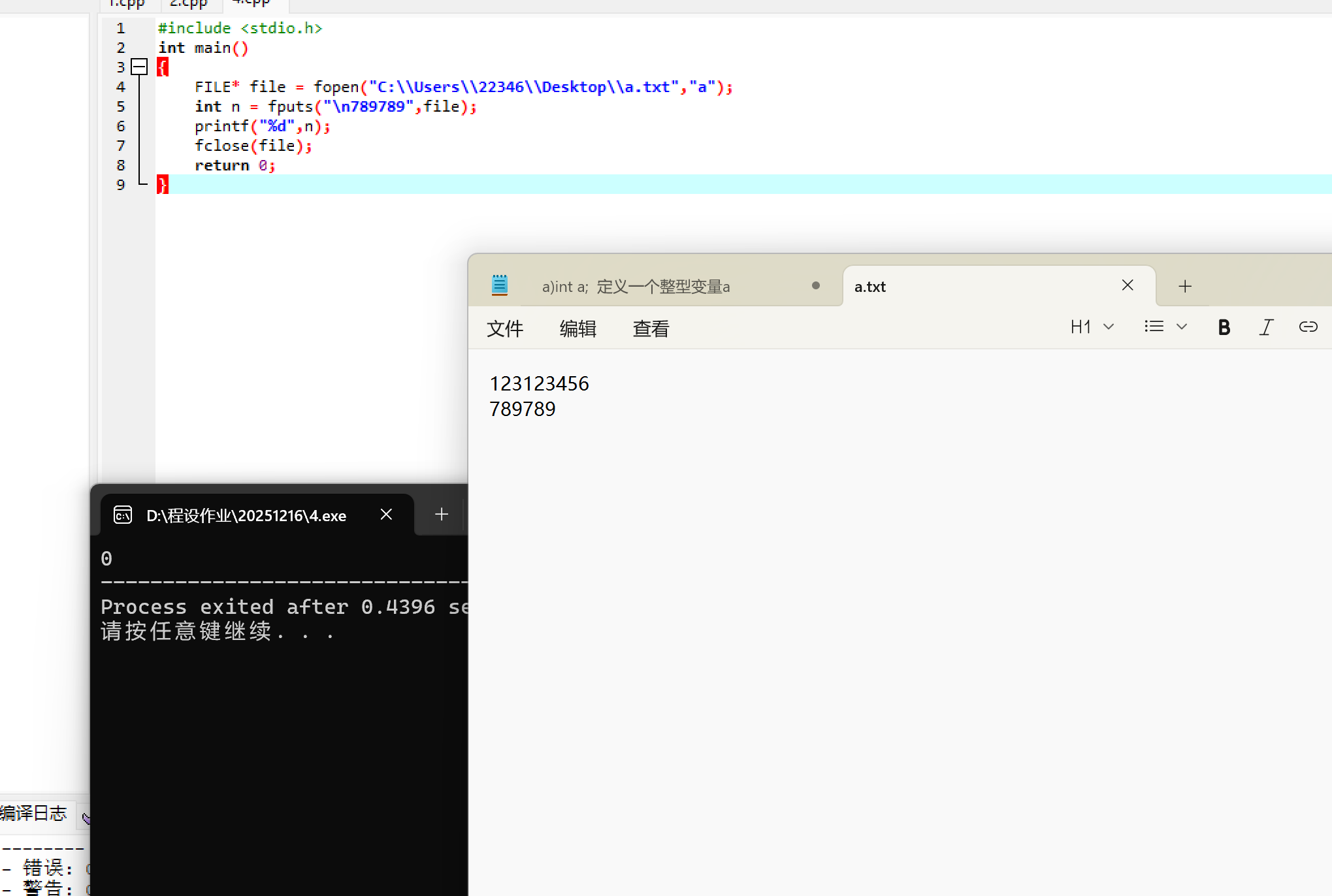This screenshot has width=1332, height=896.
Task: Add a new Notepad tab
Action: coord(1185,286)
